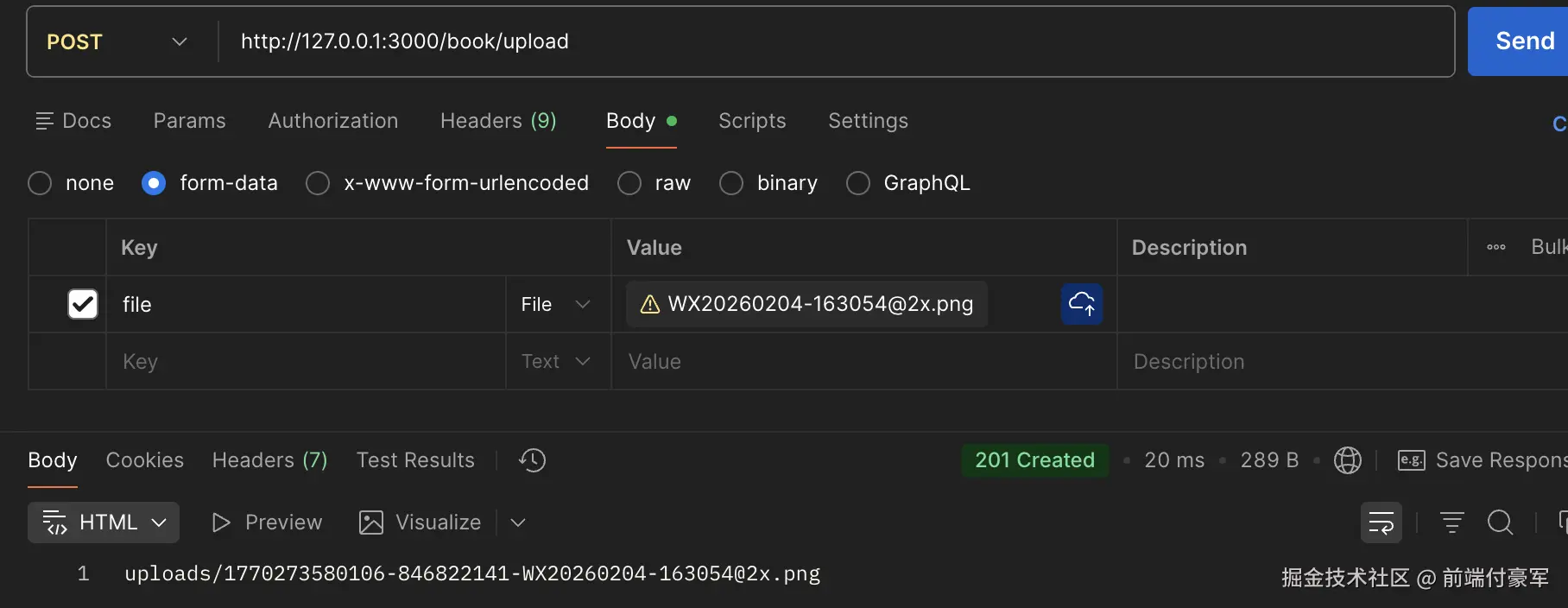1568x608 pixels.
Task: Click the Preview response button
Action: click(x=268, y=522)
